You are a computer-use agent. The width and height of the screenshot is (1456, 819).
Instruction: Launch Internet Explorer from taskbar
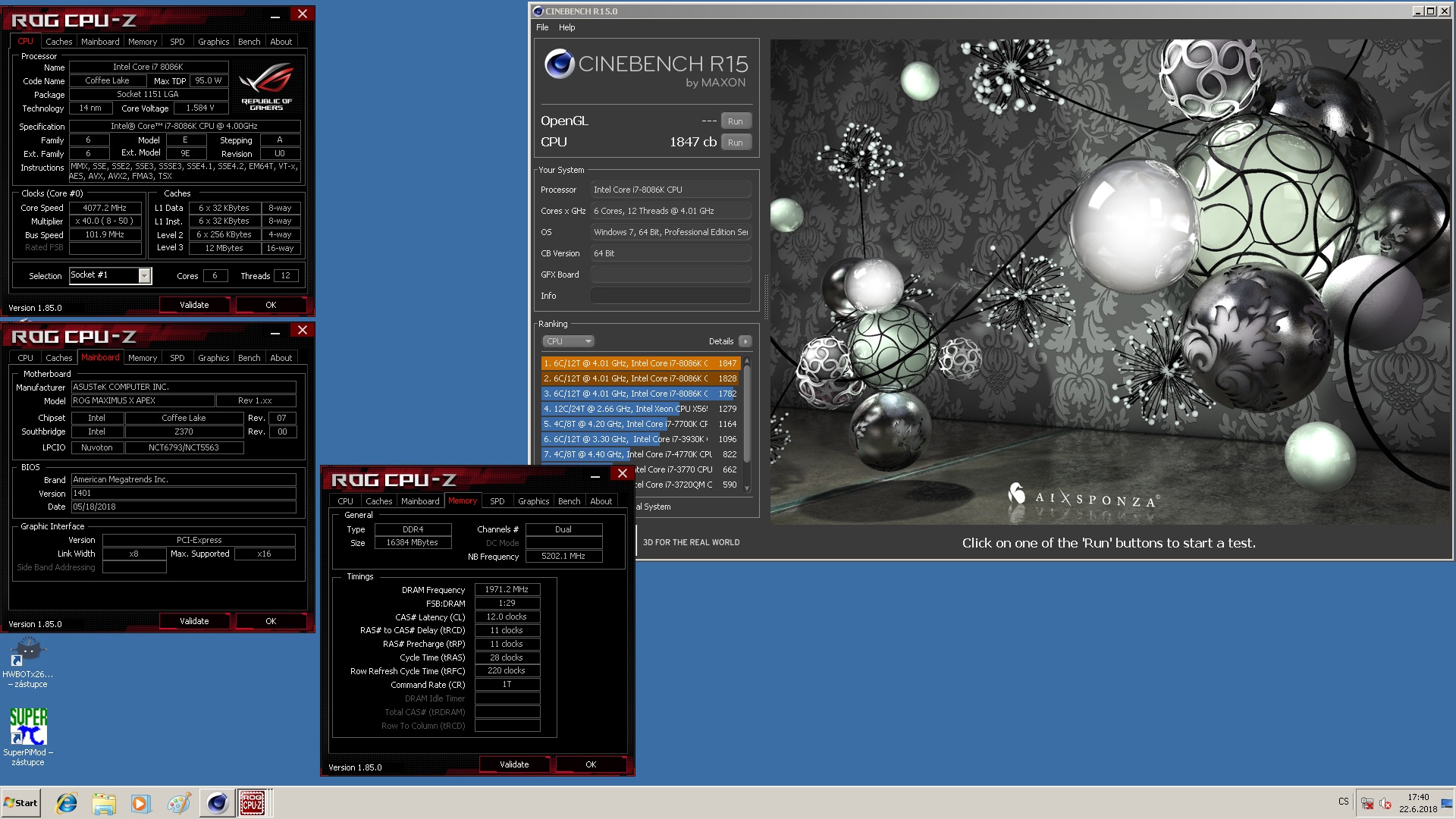coord(67,803)
